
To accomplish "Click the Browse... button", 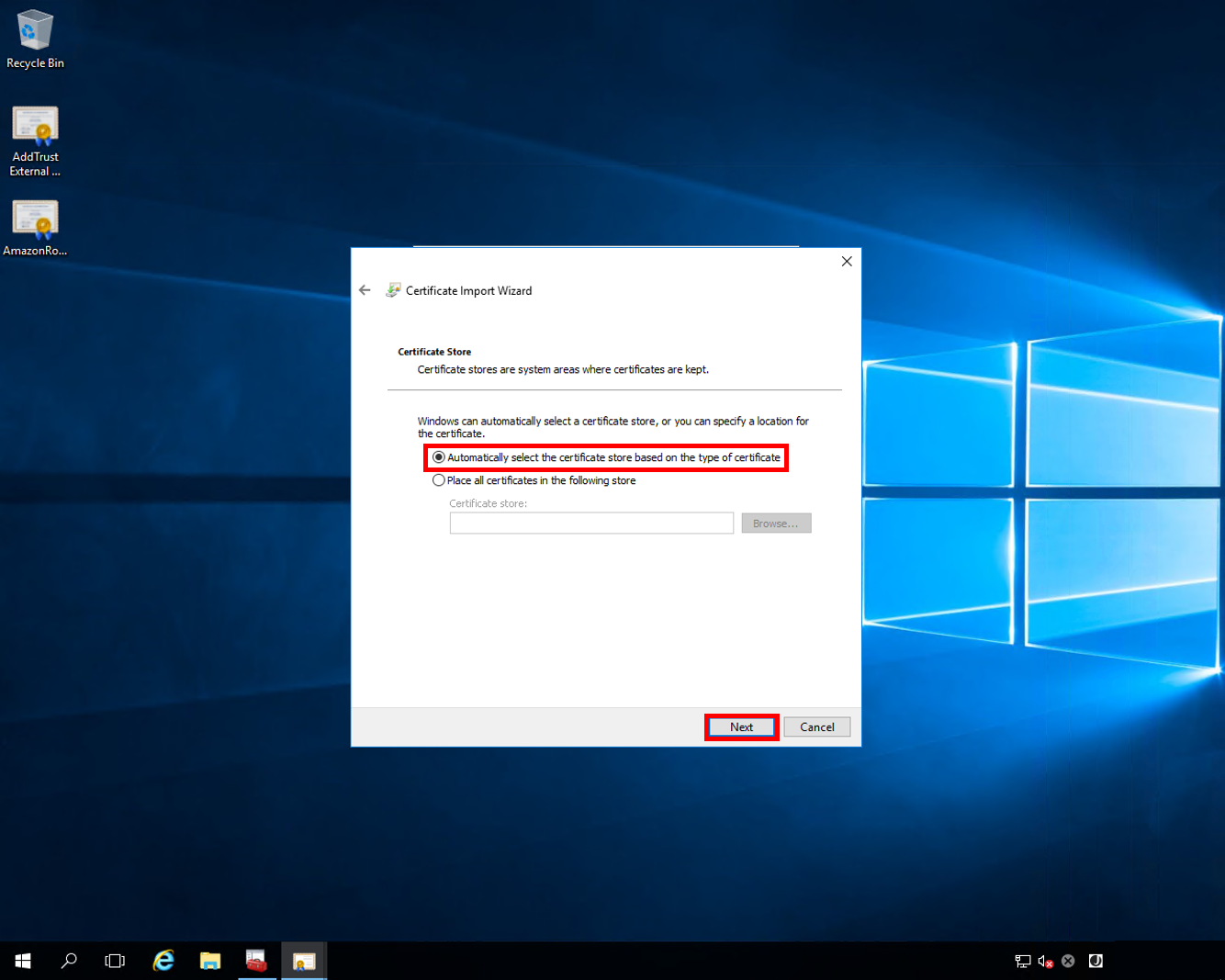I will pyautogui.click(x=776, y=524).
